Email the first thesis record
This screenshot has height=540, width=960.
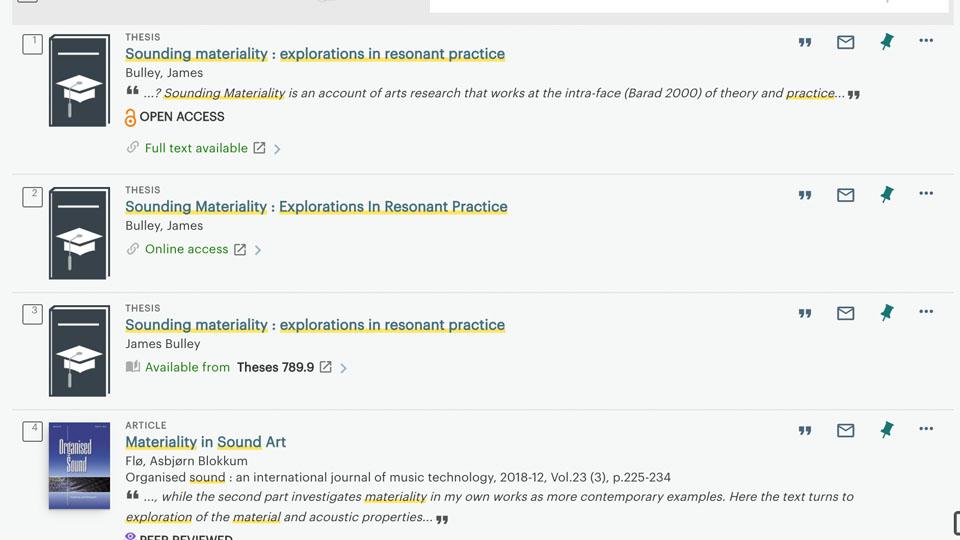click(x=846, y=42)
